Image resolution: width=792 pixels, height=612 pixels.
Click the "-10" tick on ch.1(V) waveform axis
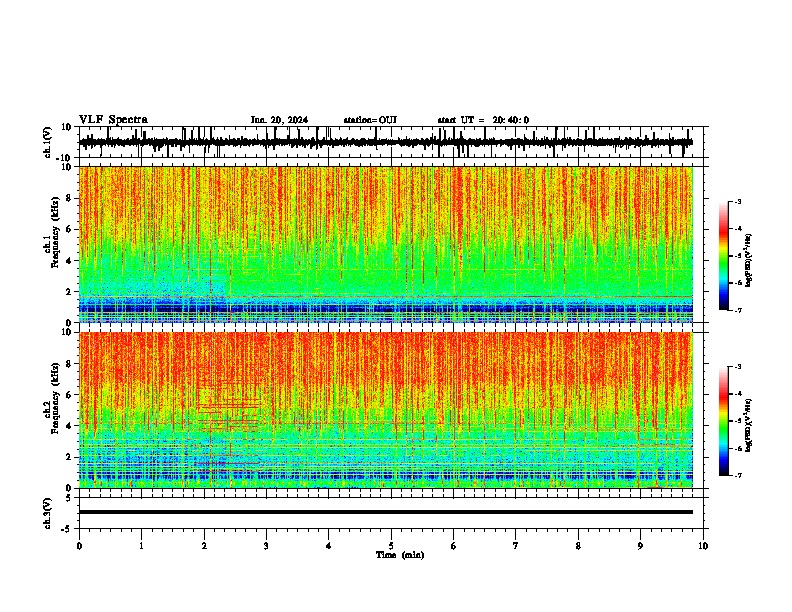coord(65,158)
